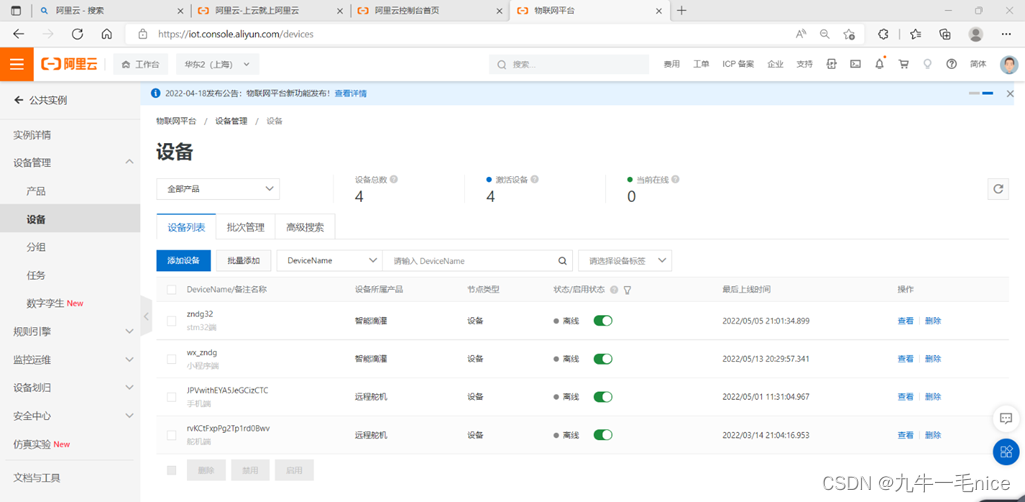Open the Aliyun hamburger menu
Screen dimensions: 1025x502
point(17,64)
